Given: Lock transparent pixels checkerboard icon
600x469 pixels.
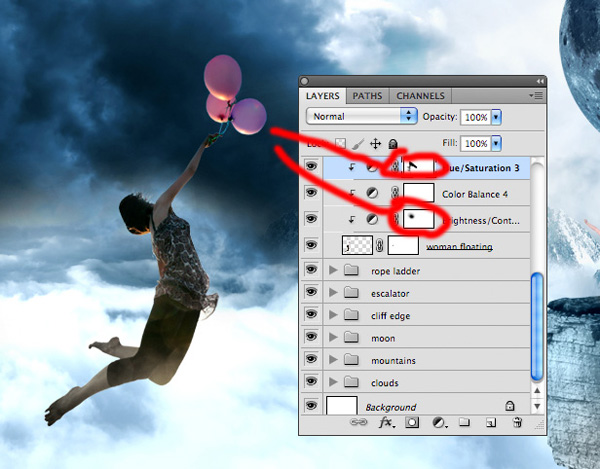Looking at the screenshot, I should click(340, 143).
